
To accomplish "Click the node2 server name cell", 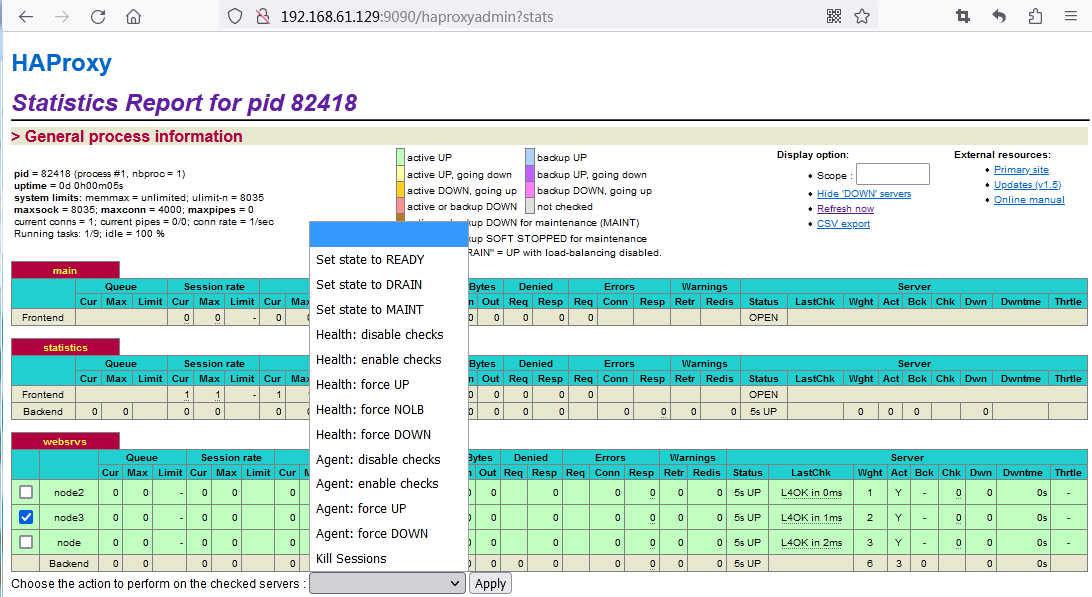I will [69, 493].
